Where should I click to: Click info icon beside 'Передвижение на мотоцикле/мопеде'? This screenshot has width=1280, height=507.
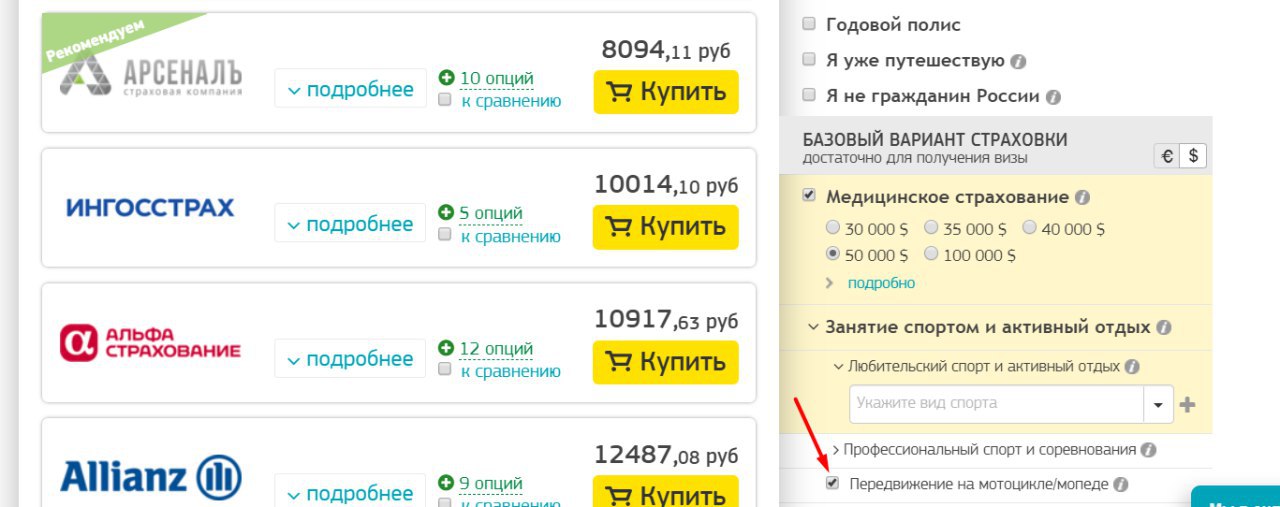(x=1120, y=485)
